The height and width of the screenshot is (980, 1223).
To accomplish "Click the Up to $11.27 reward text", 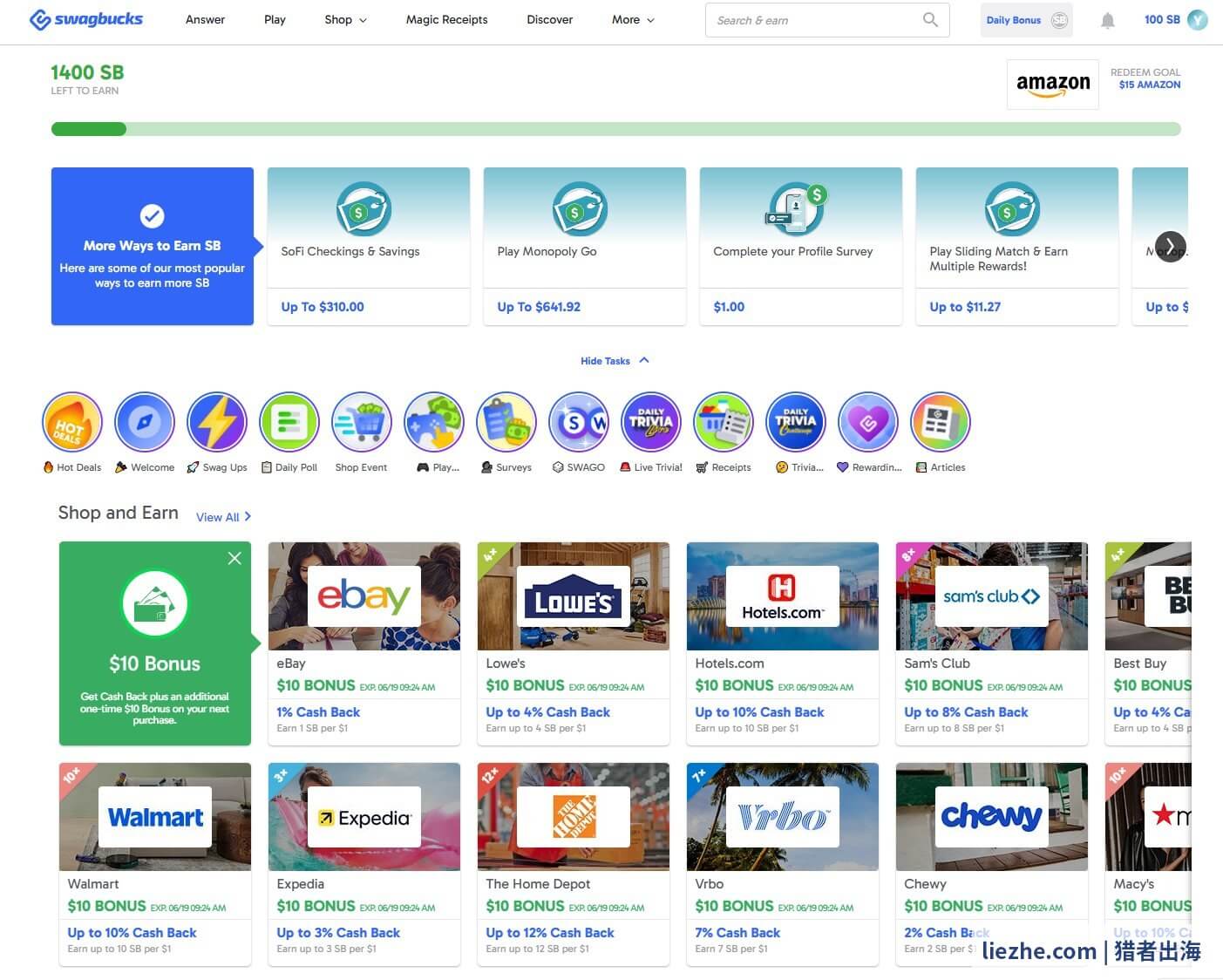I will [x=965, y=307].
